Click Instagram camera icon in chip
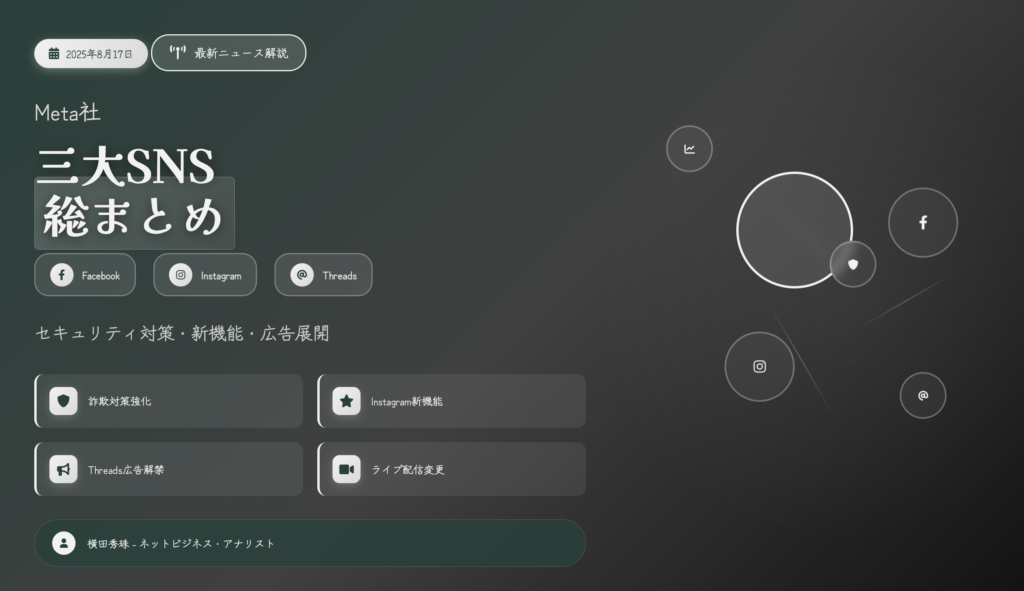Viewport: 1024px width, 591px height. (x=181, y=275)
